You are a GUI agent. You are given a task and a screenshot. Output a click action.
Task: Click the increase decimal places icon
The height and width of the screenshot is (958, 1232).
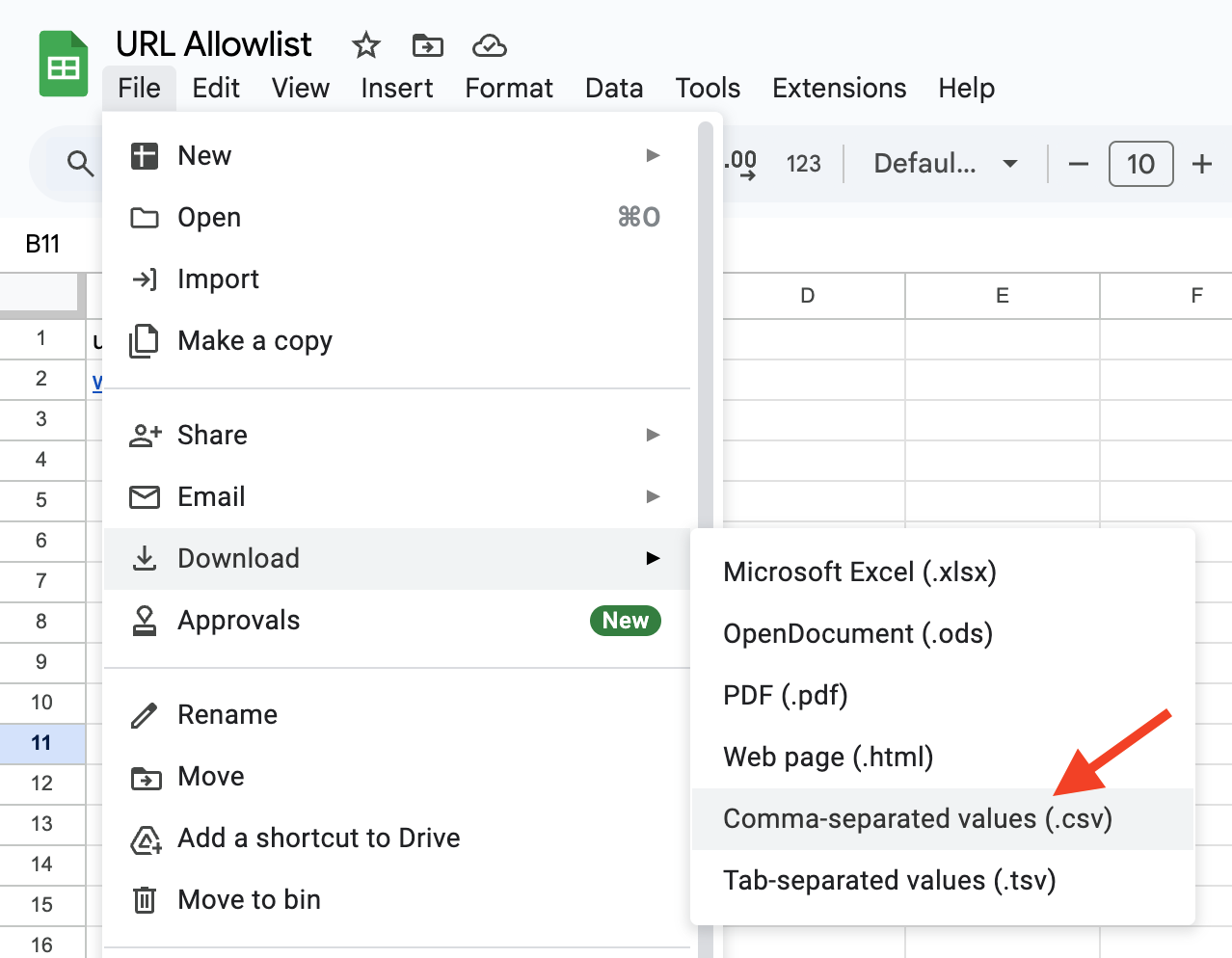coord(741,164)
